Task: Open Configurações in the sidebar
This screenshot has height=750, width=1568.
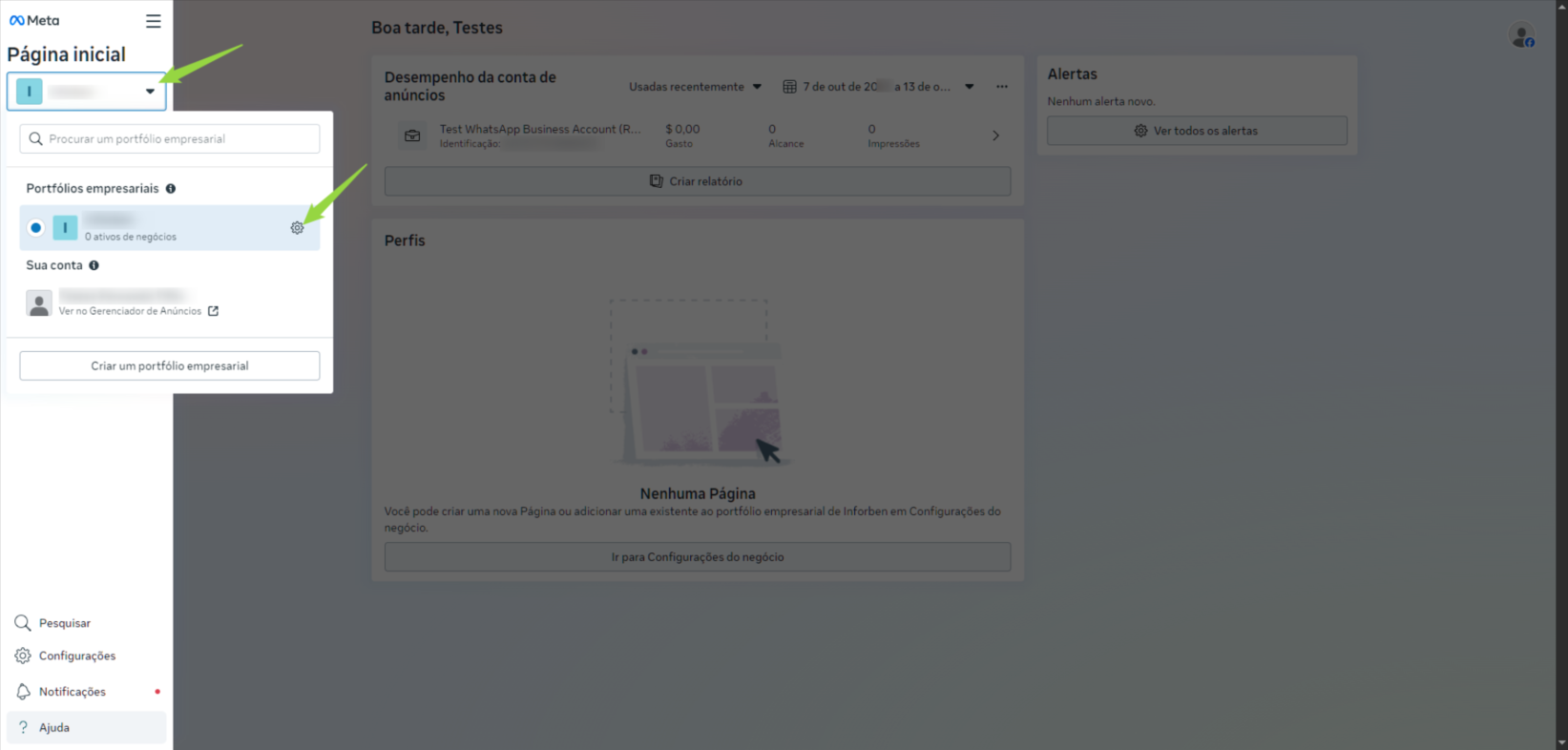Action: [x=76, y=656]
